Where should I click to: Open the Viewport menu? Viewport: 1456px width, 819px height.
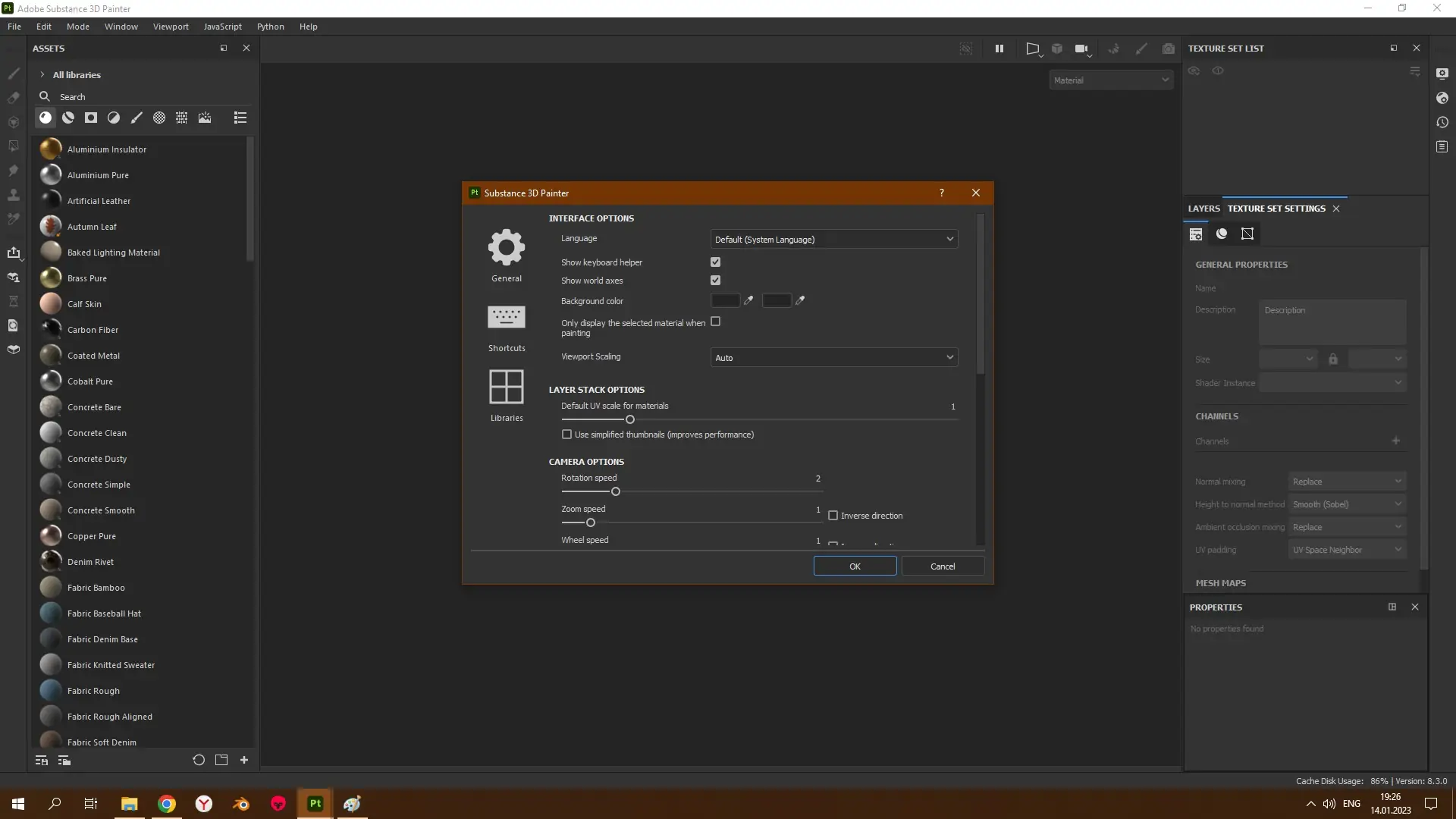[171, 27]
